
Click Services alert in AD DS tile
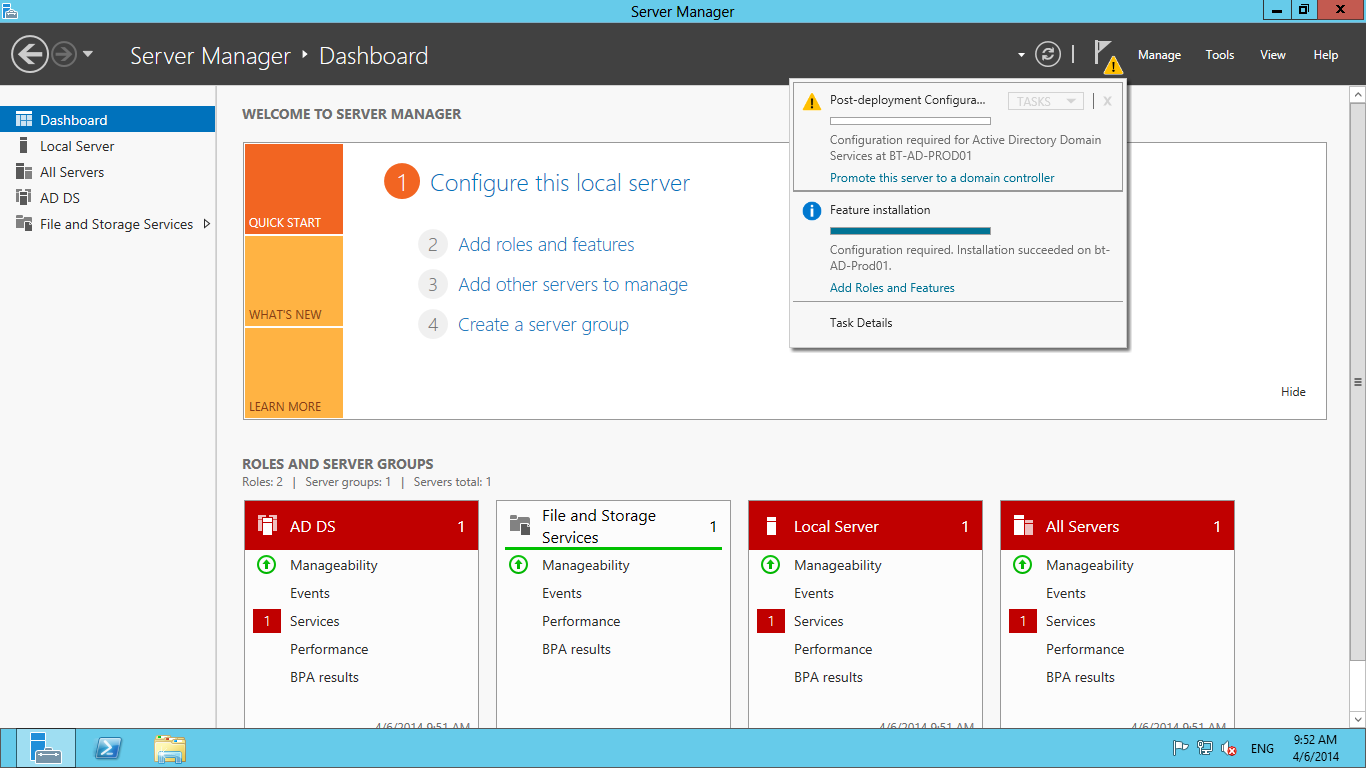click(x=315, y=621)
